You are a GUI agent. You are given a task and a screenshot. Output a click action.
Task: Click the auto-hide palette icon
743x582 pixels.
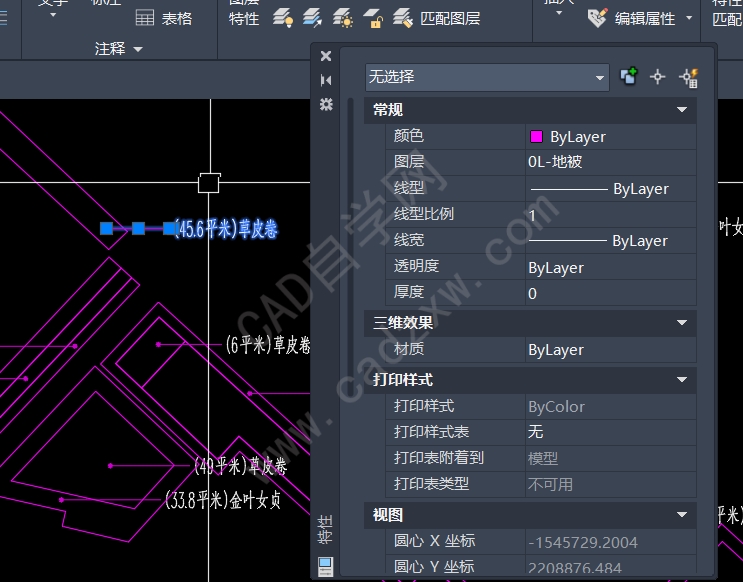326,80
